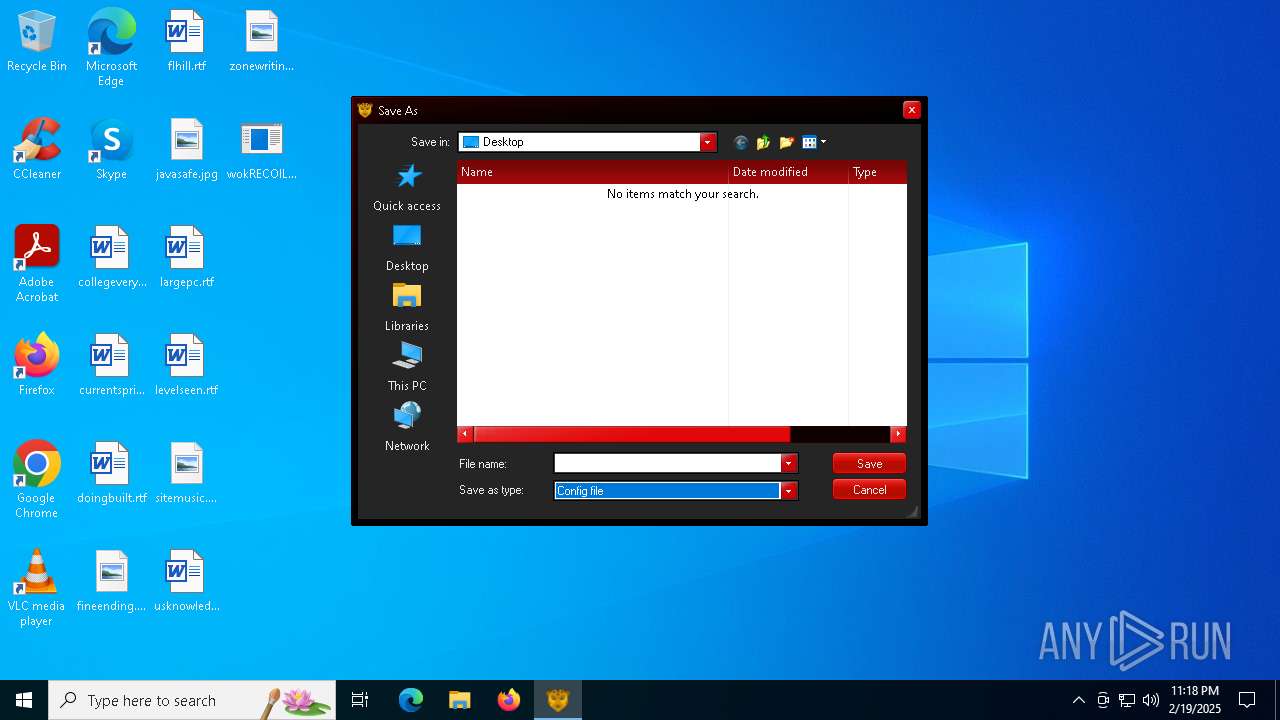The width and height of the screenshot is (1280, 720).
Task: Select the Adobe Acrobat desktop shortcut
Action: [37, 264]
